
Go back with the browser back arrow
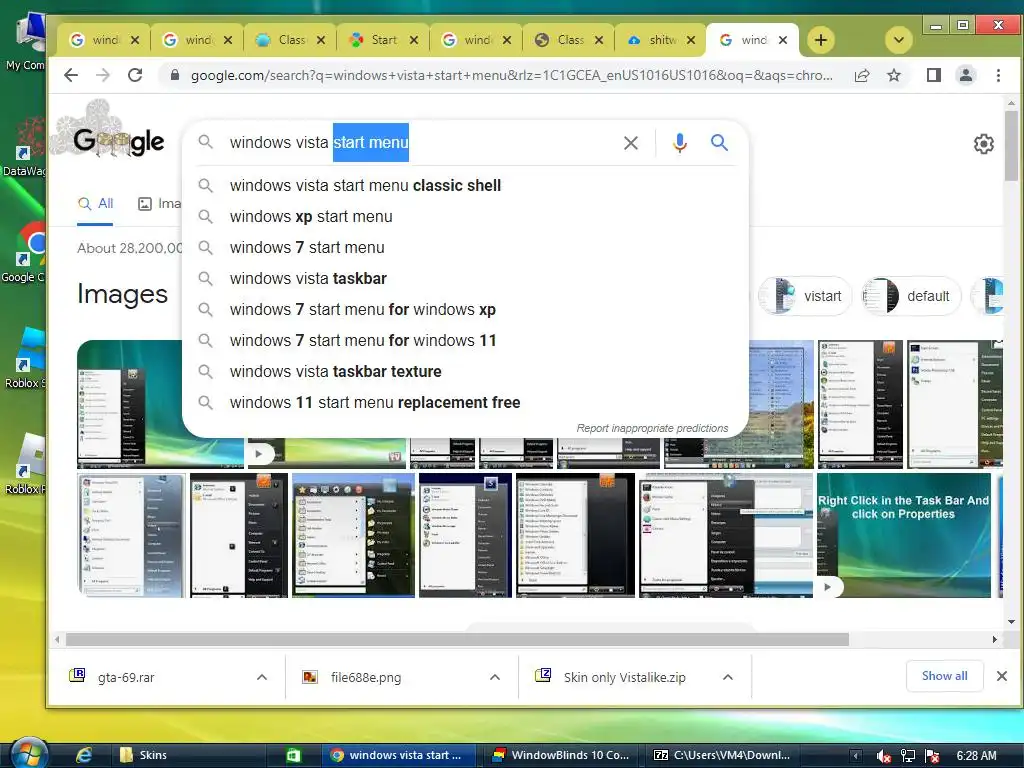tap(71, 75)
